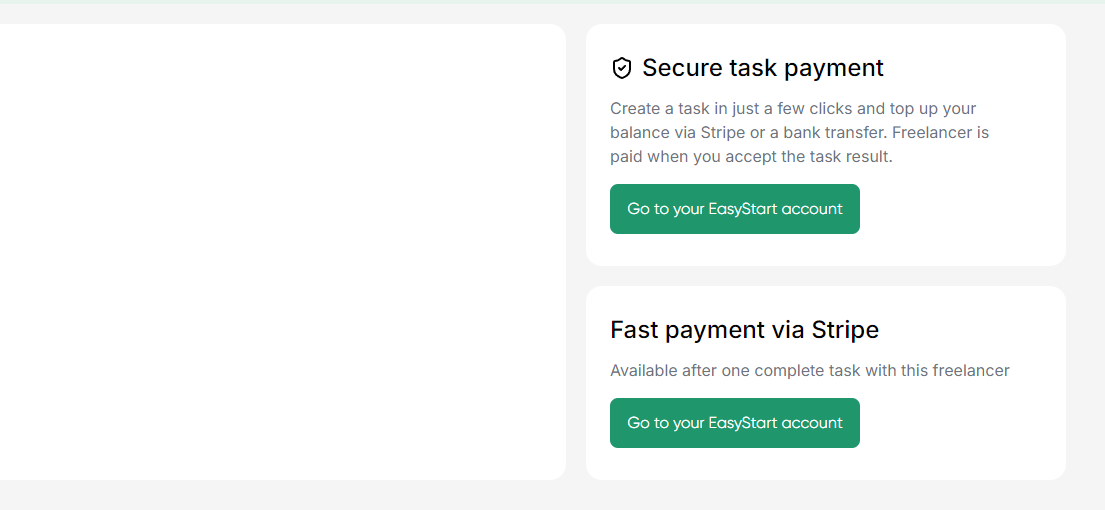
Task: Click the gray gap between the two payment cards
Action: coord(825,276)
